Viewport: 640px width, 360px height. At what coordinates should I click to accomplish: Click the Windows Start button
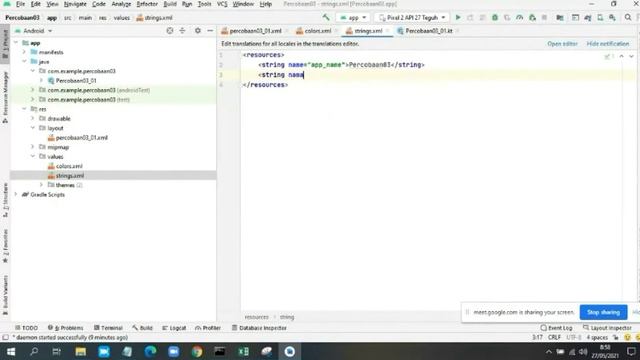(11, 351)
